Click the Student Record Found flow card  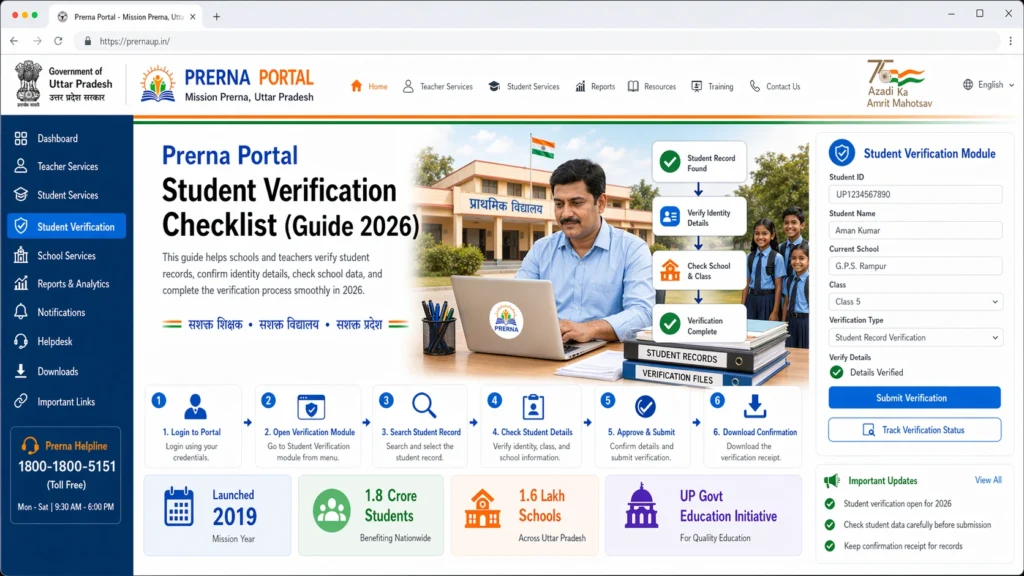[699, 162]
